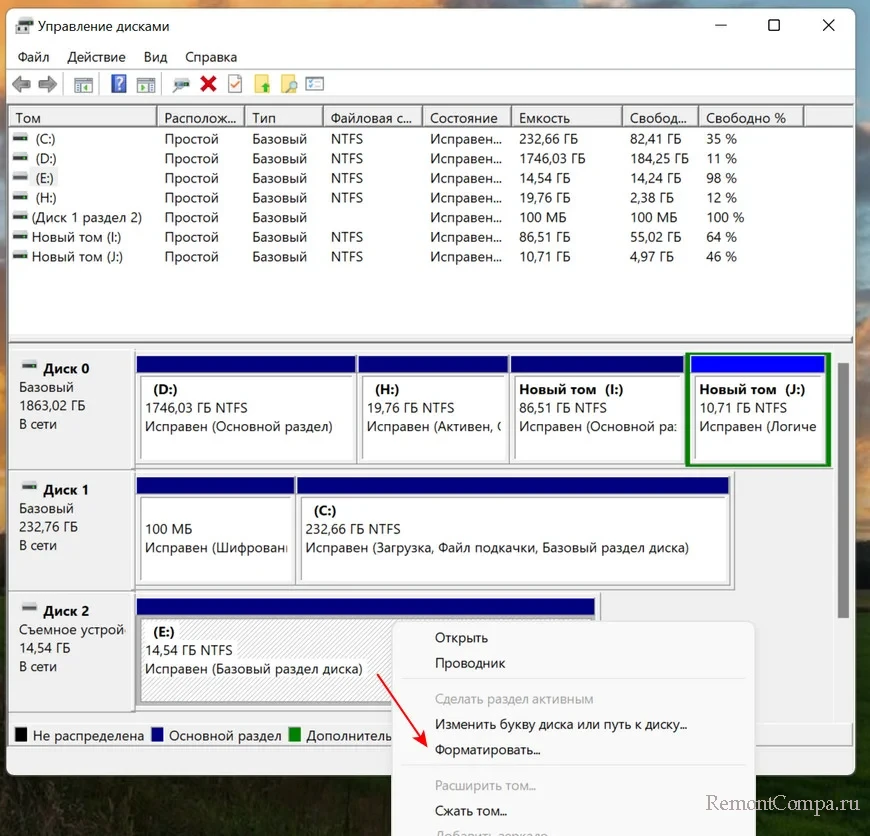The height and width of the screenshot is (836, 870).
Task: Select Сжать том... from the context menu
Action: [x=470, y=811]
